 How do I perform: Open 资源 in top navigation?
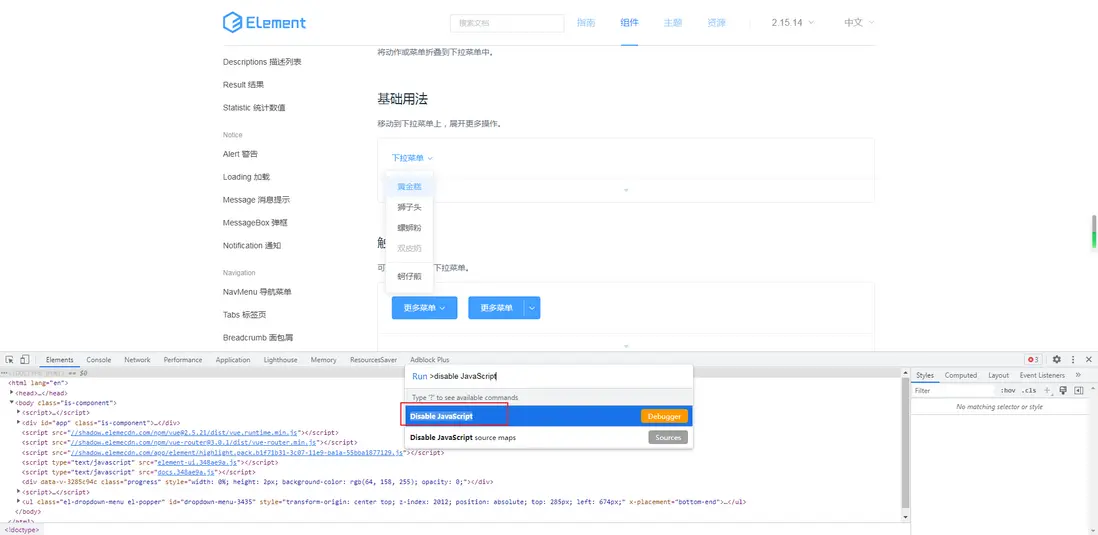[x=716, y=22]
